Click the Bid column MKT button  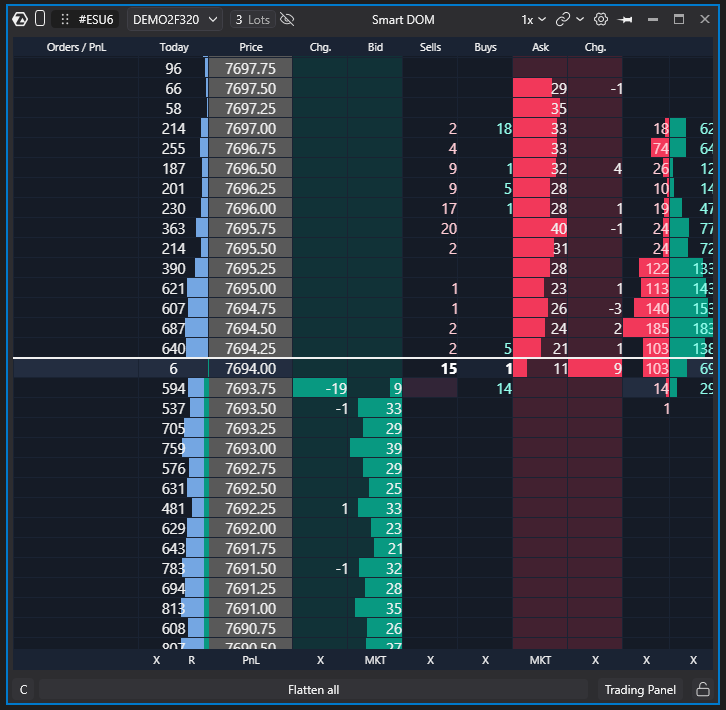(375, 660)
